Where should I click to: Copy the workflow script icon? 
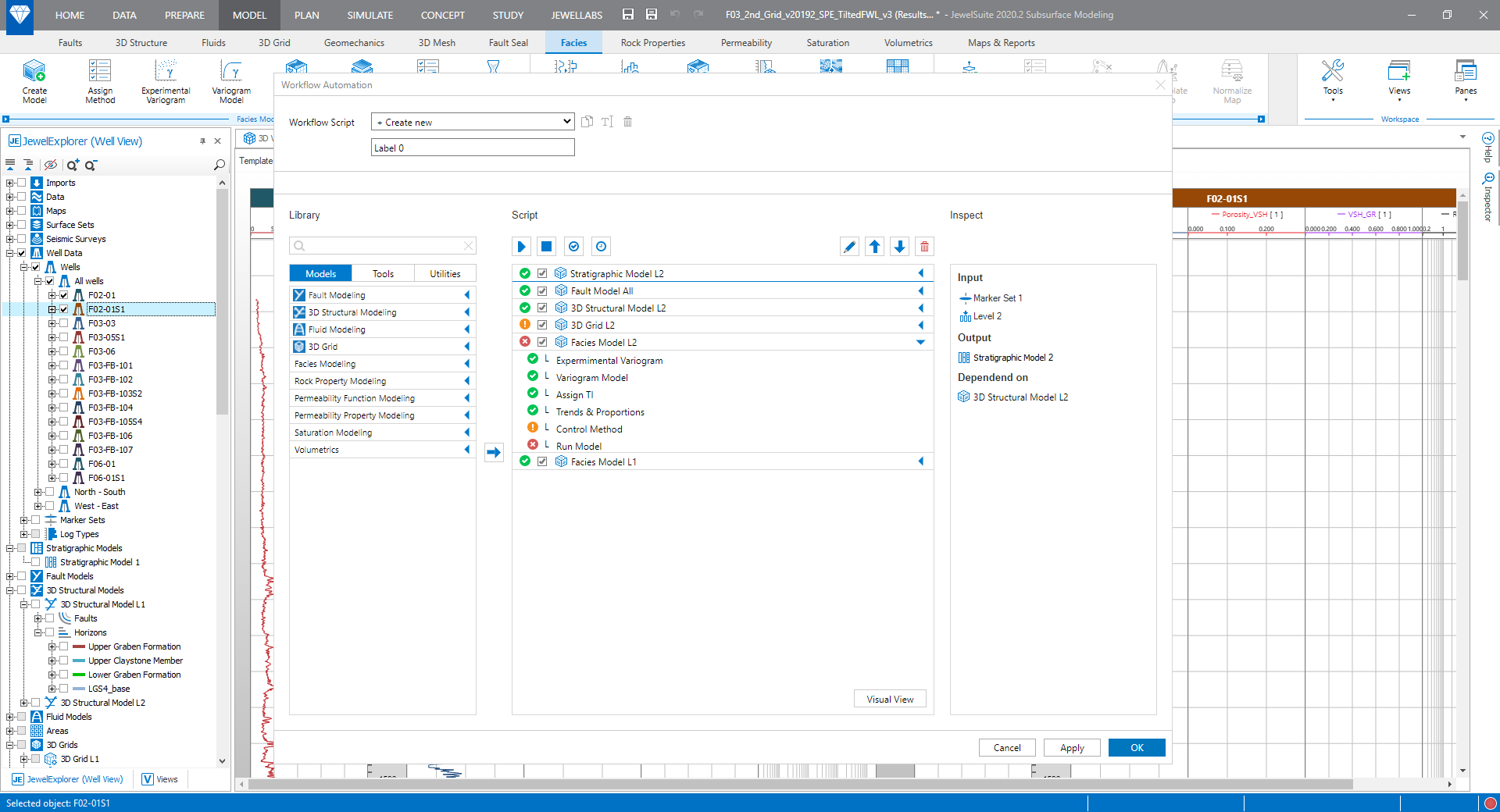(587, 122)
